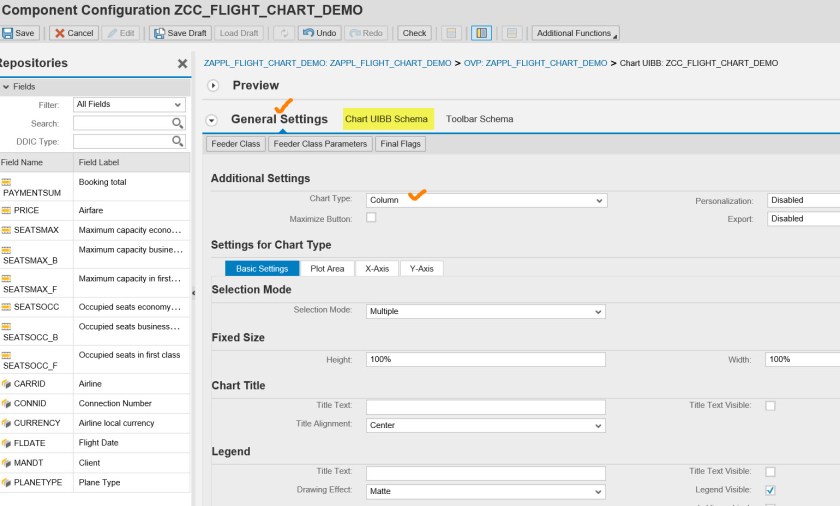Select the Y-Axis tab
The height and width of the screenshot is (506, 840).
pyautogui.click(x=422, y=269)
